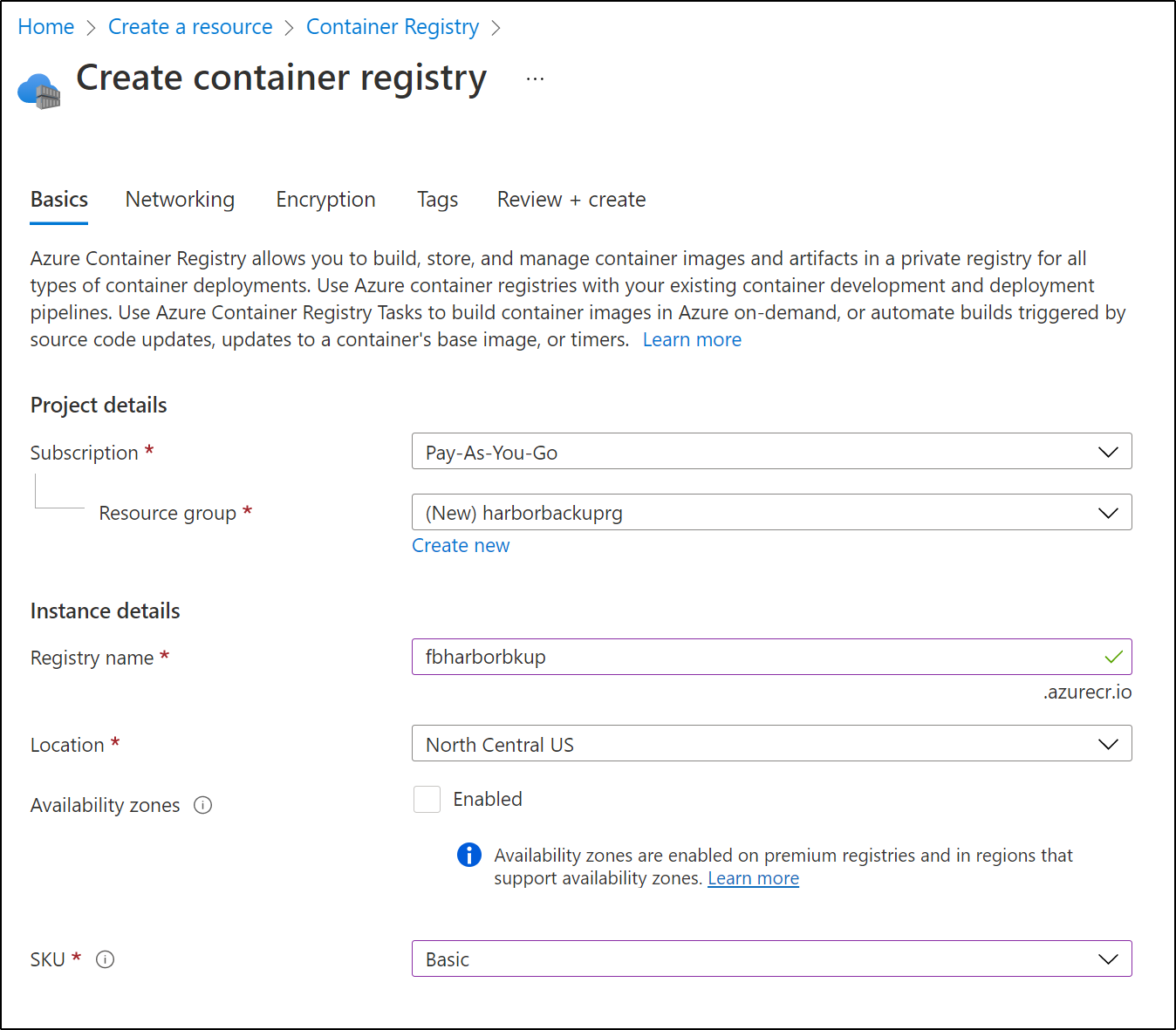Image resolution: width=1176 pixels, height=1030 pixels.
Task: Enable Availability zones checkbox
Action: point(427,799)
